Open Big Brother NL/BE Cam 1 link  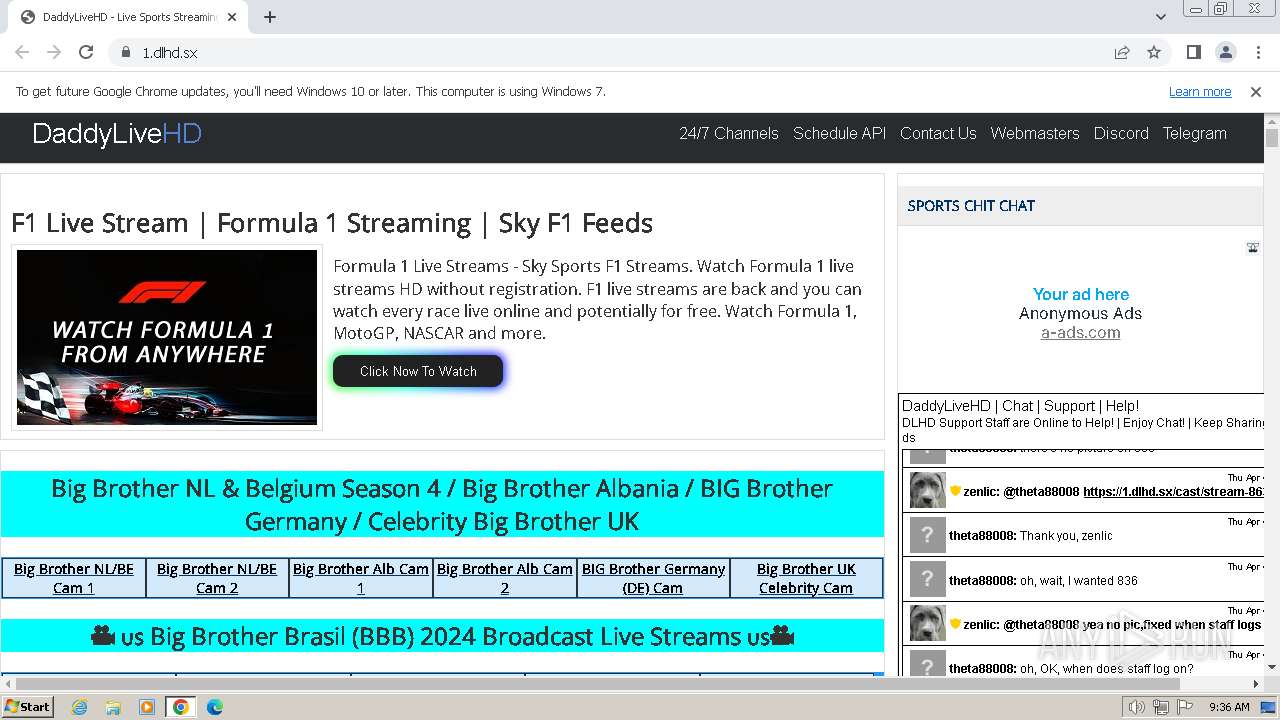pyautogui.click(x=74, y=578)
